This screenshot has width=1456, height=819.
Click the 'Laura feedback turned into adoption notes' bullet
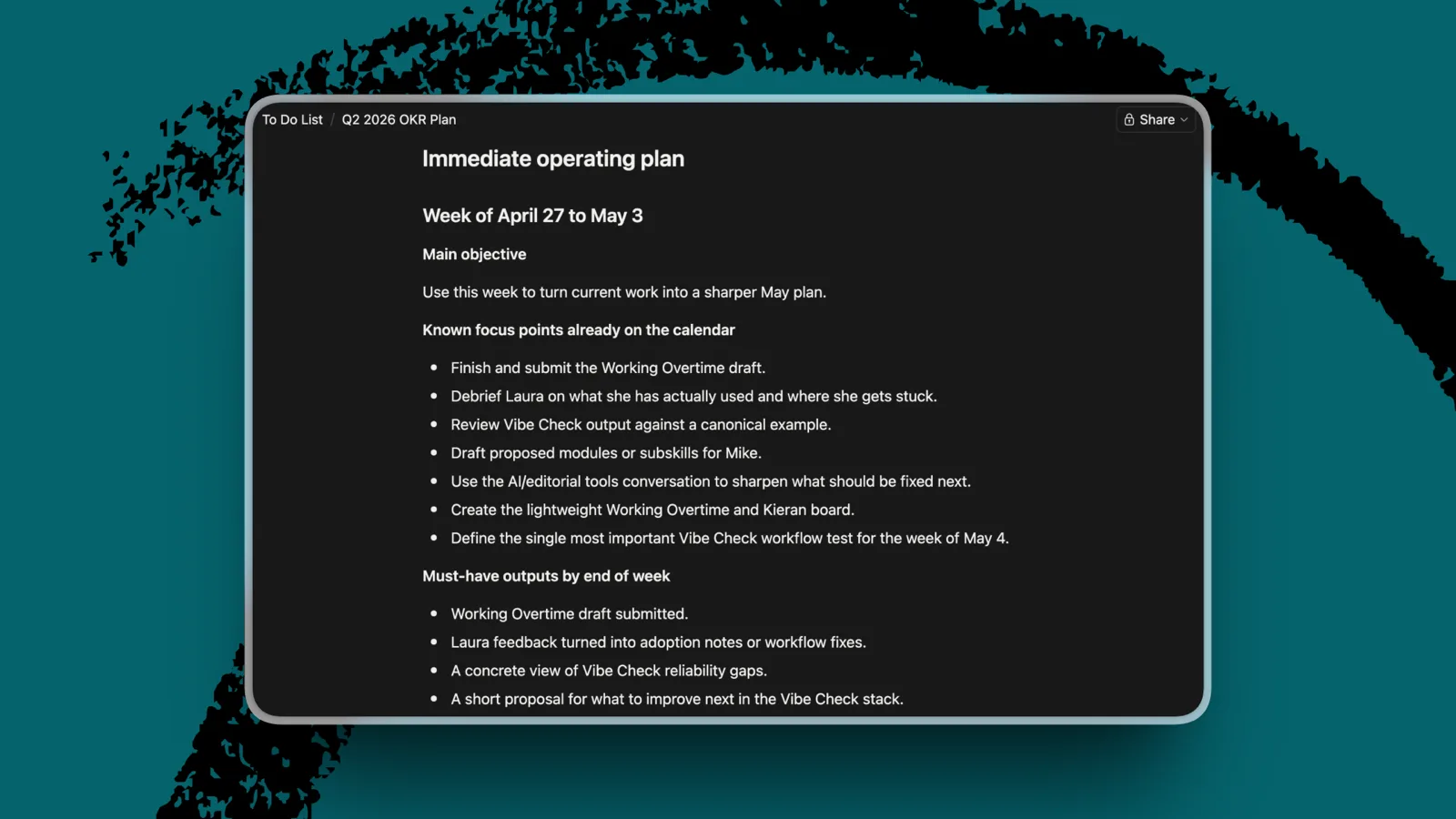click(658, 642)
